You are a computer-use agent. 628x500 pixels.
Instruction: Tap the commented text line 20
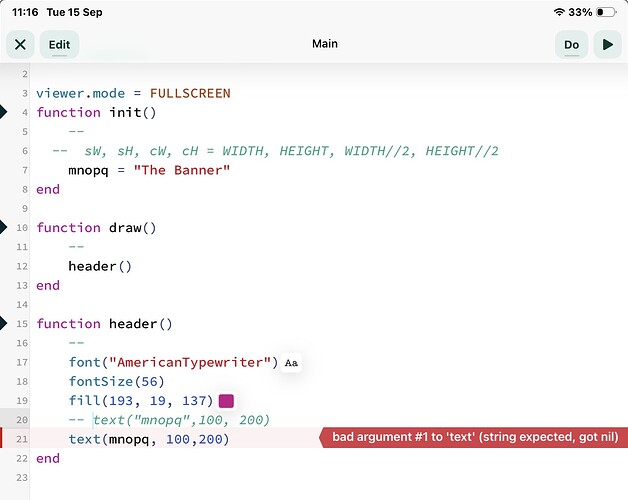(x=169, y=420)
